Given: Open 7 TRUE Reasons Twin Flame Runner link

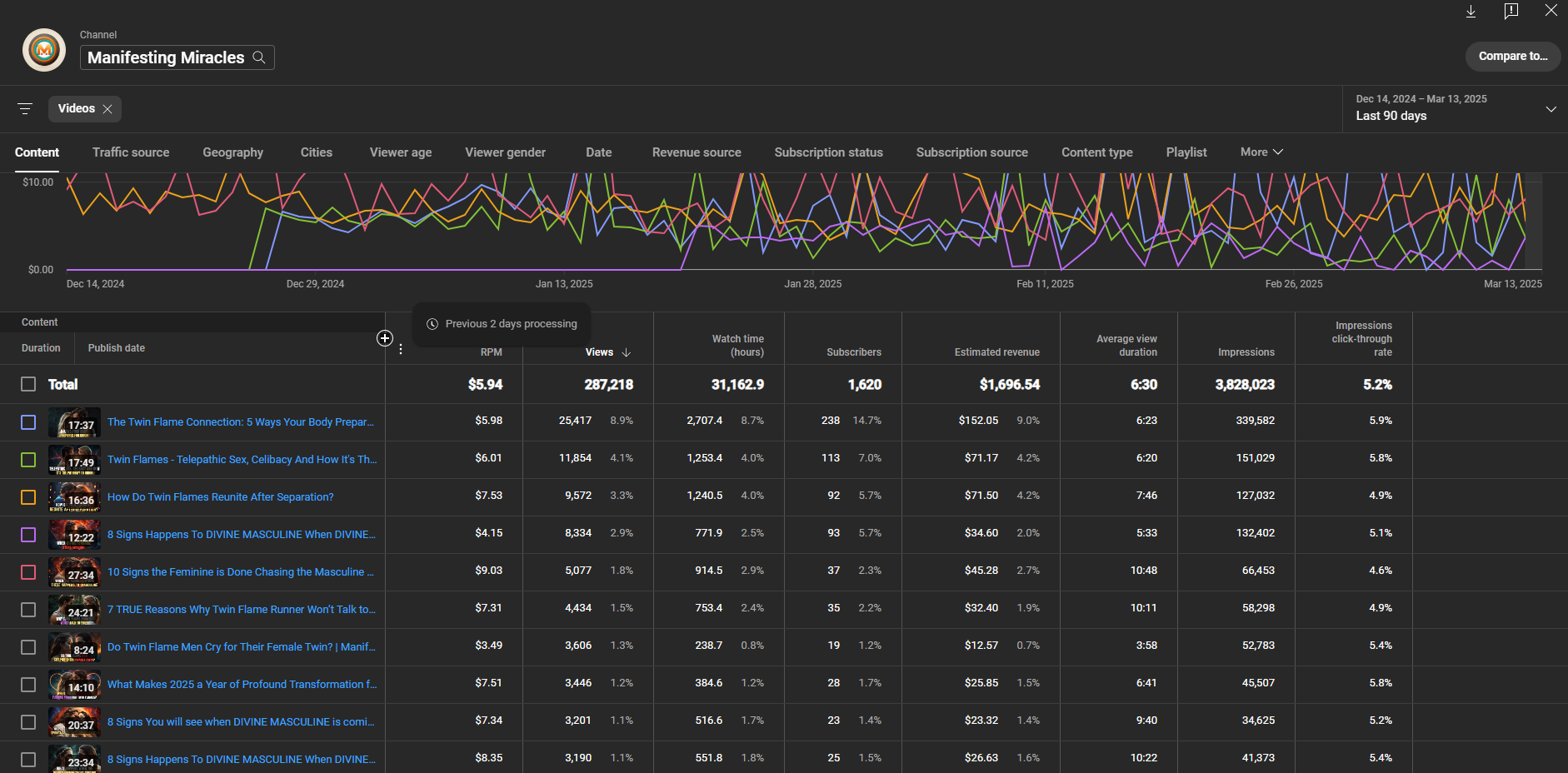Looking at the screenshot, I should [x=242, y=610].
